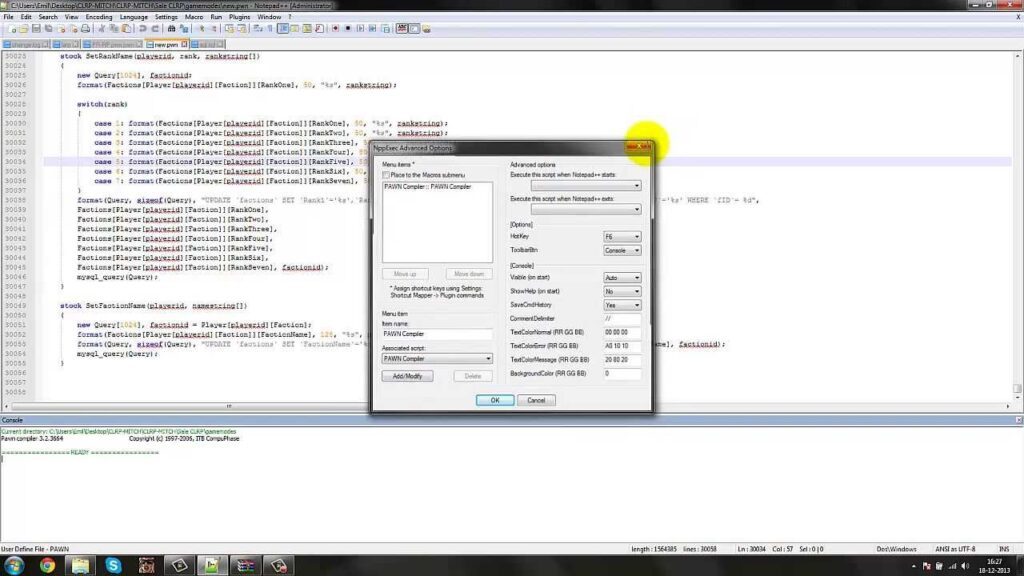Open the File menu
This screenshot has width=1024, height=576.
8,17
